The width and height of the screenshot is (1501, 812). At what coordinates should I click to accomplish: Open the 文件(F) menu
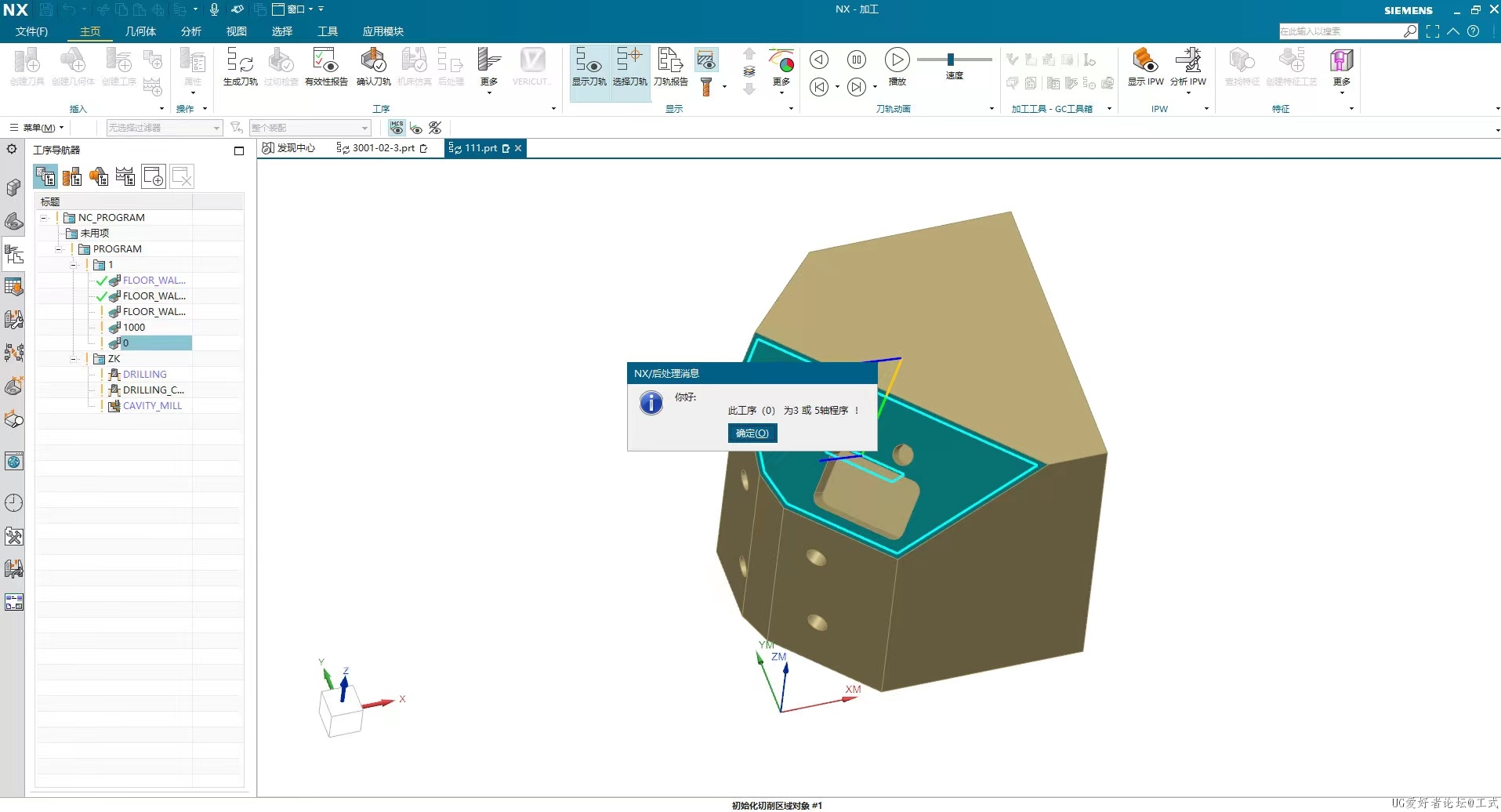[32, 31]
